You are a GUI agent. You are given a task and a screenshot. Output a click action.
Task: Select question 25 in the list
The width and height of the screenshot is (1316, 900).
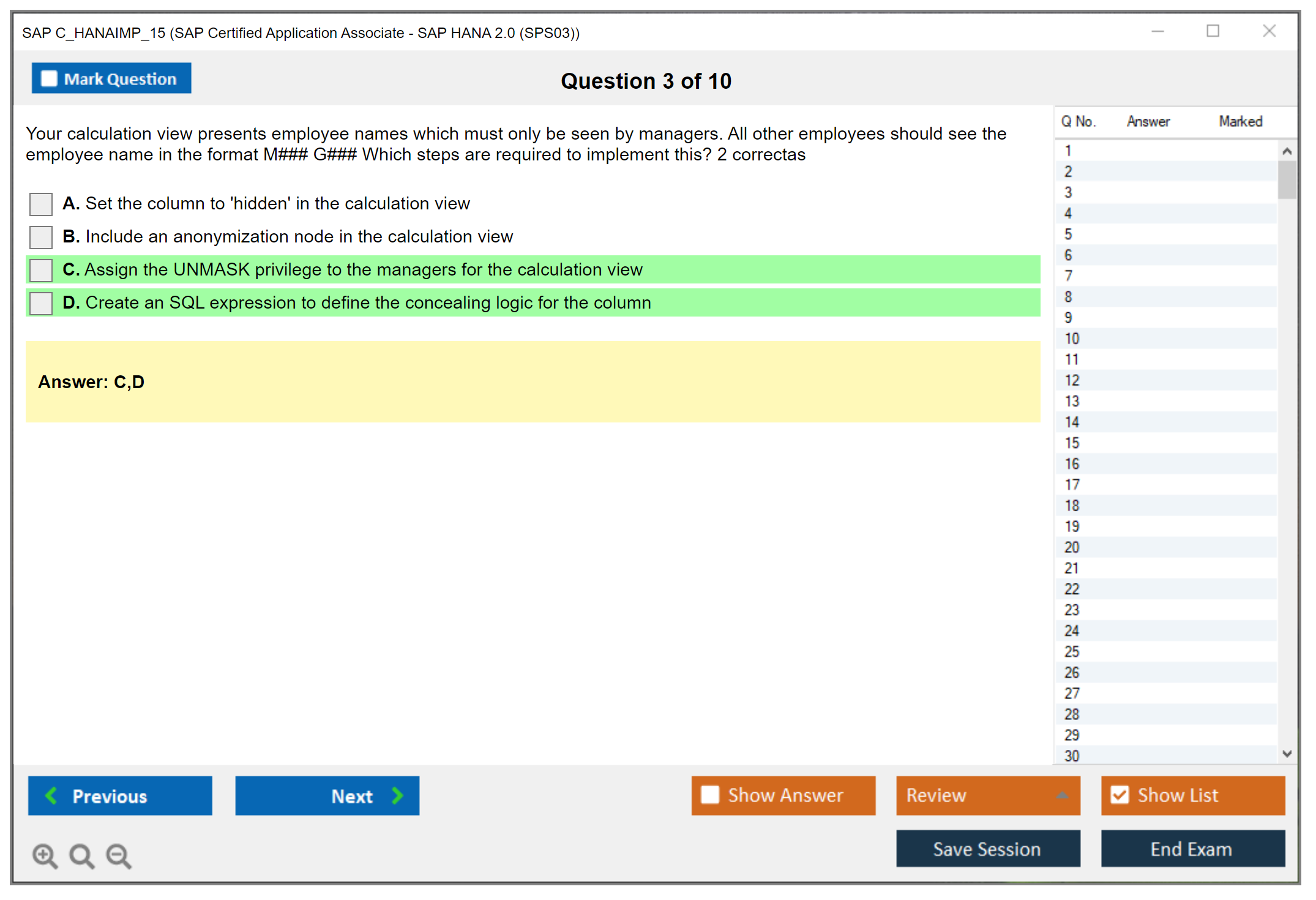[x=1072, y=651]
